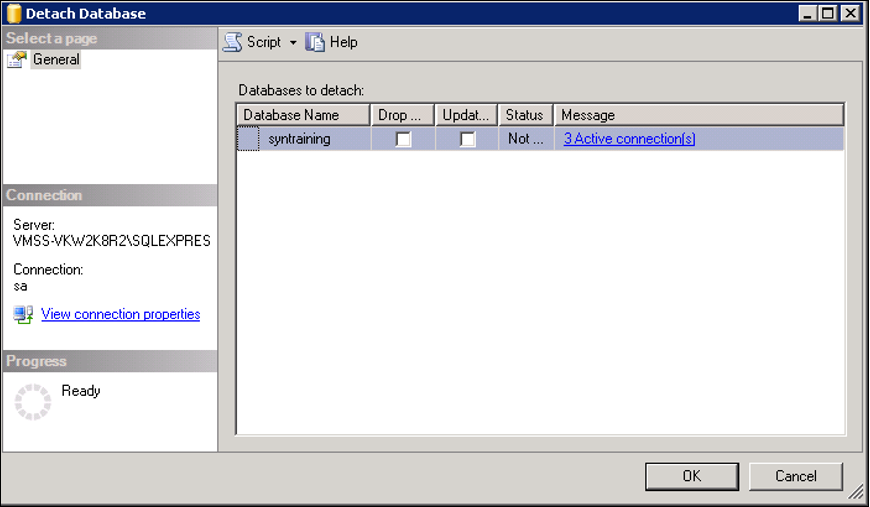Image resolution: width=870 pixels, height=507 pixels.
Task: Enable Drop Connections checkbox for syntraining
Action: coord(403,140)
